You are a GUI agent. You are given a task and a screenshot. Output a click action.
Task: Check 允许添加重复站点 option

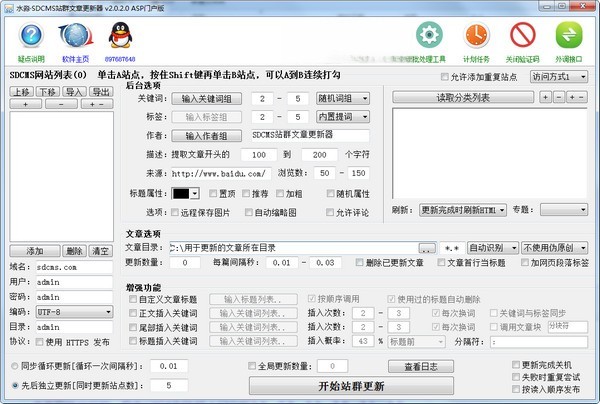click(x=444, y=77)
